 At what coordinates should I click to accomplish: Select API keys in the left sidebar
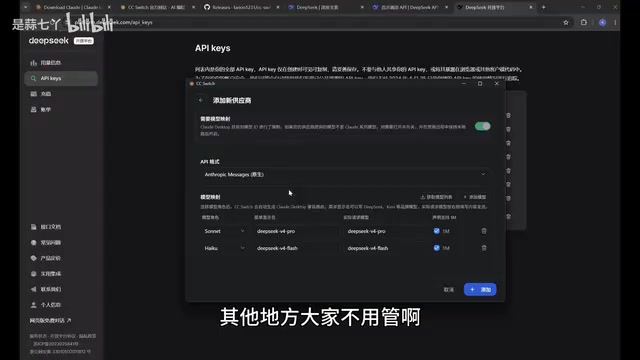(x=61, y=78)
